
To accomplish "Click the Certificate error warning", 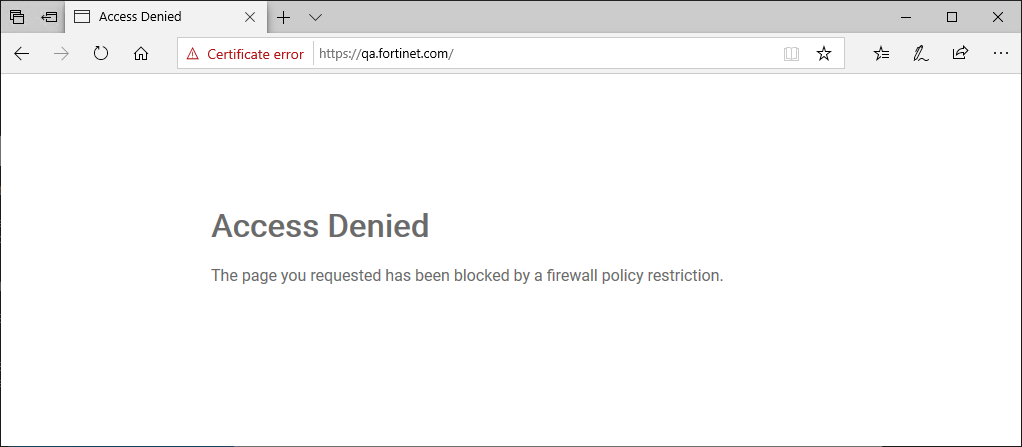I will (x=245, y=54).
